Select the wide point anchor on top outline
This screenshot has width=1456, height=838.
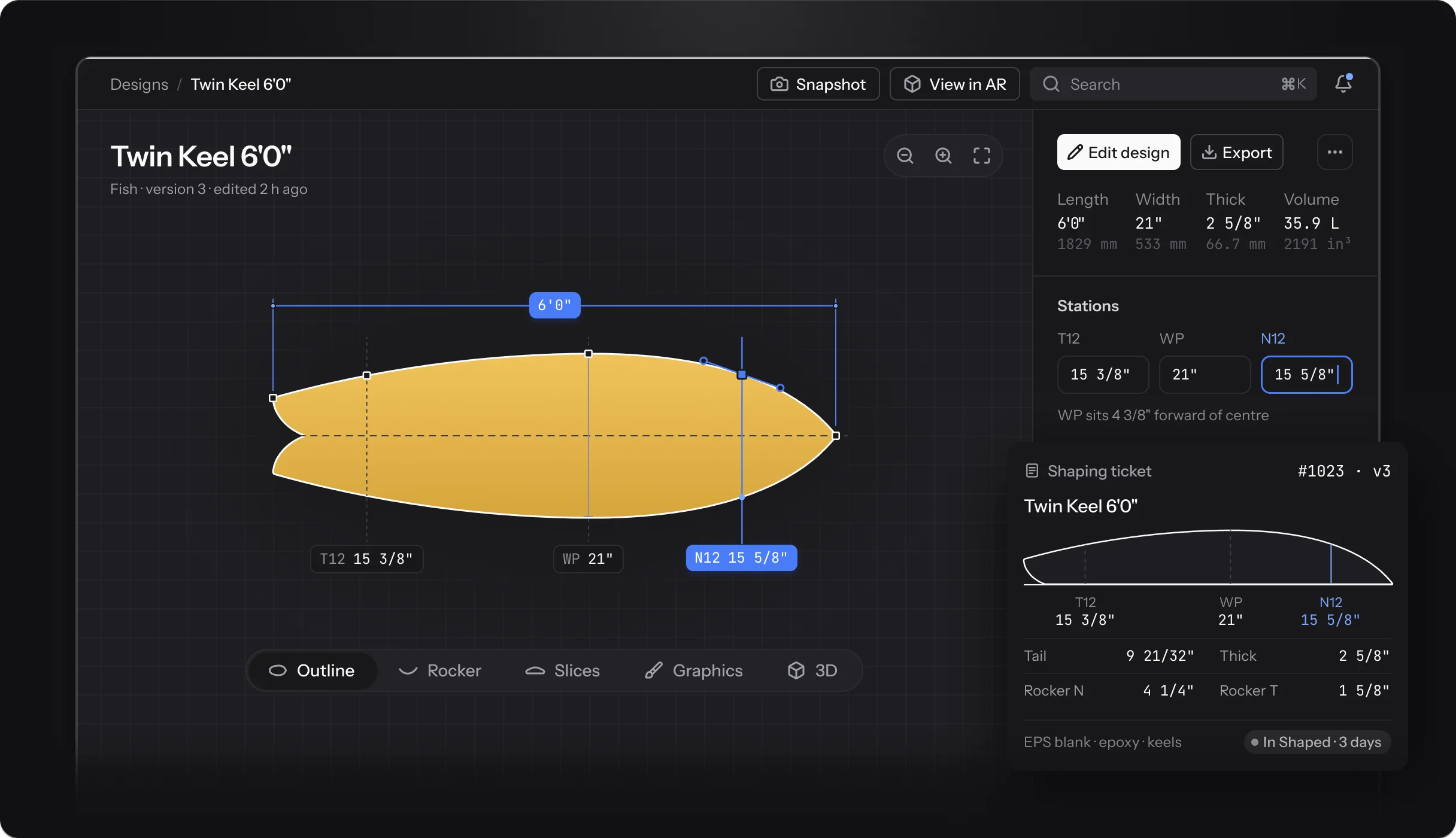click(589, 354)
